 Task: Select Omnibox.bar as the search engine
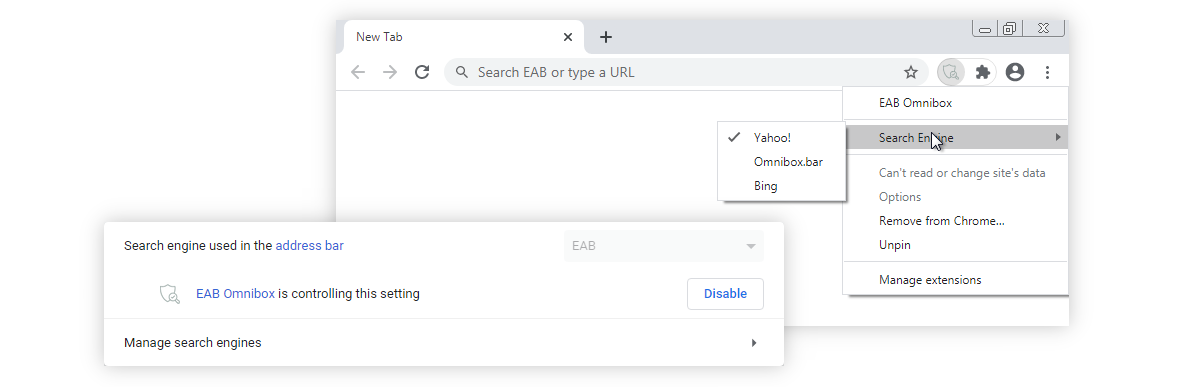pos(782,162)
